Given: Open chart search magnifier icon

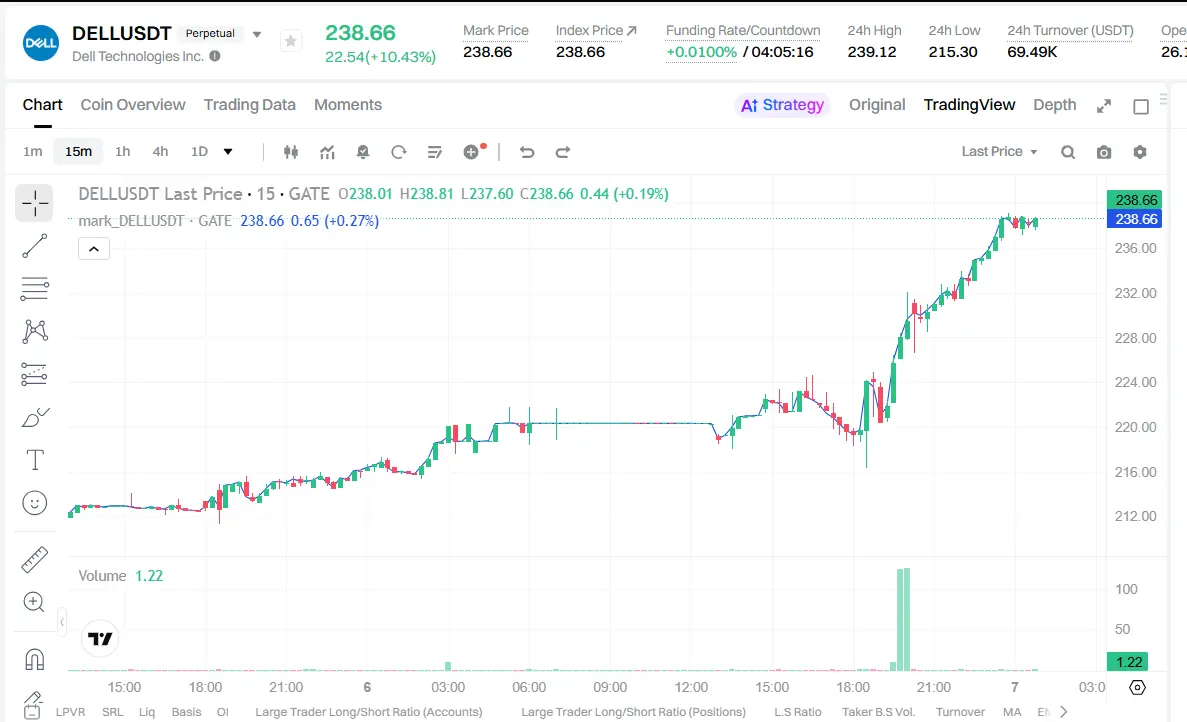Looking at the screenshot, I should (1068, 152).
